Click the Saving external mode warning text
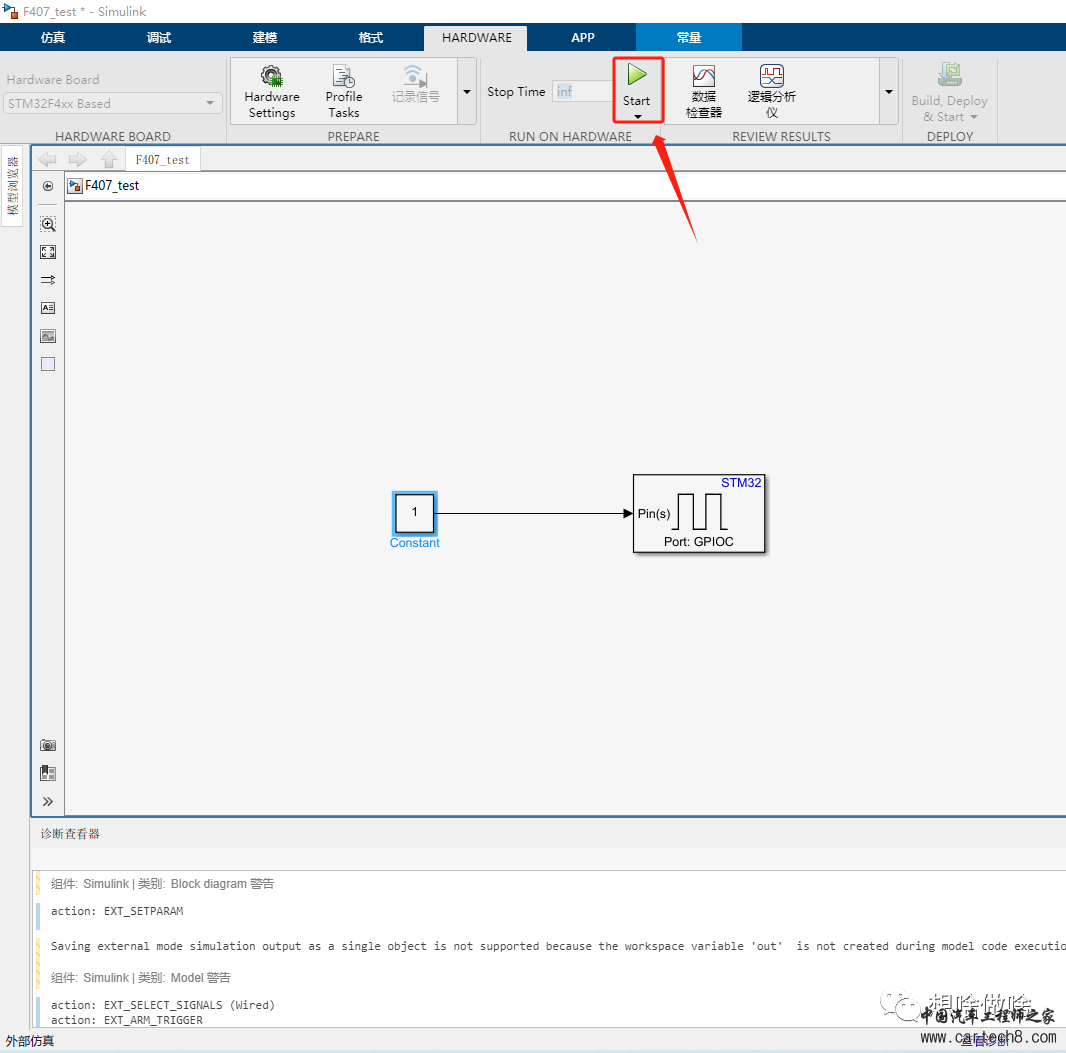 [x=557, y=946]
